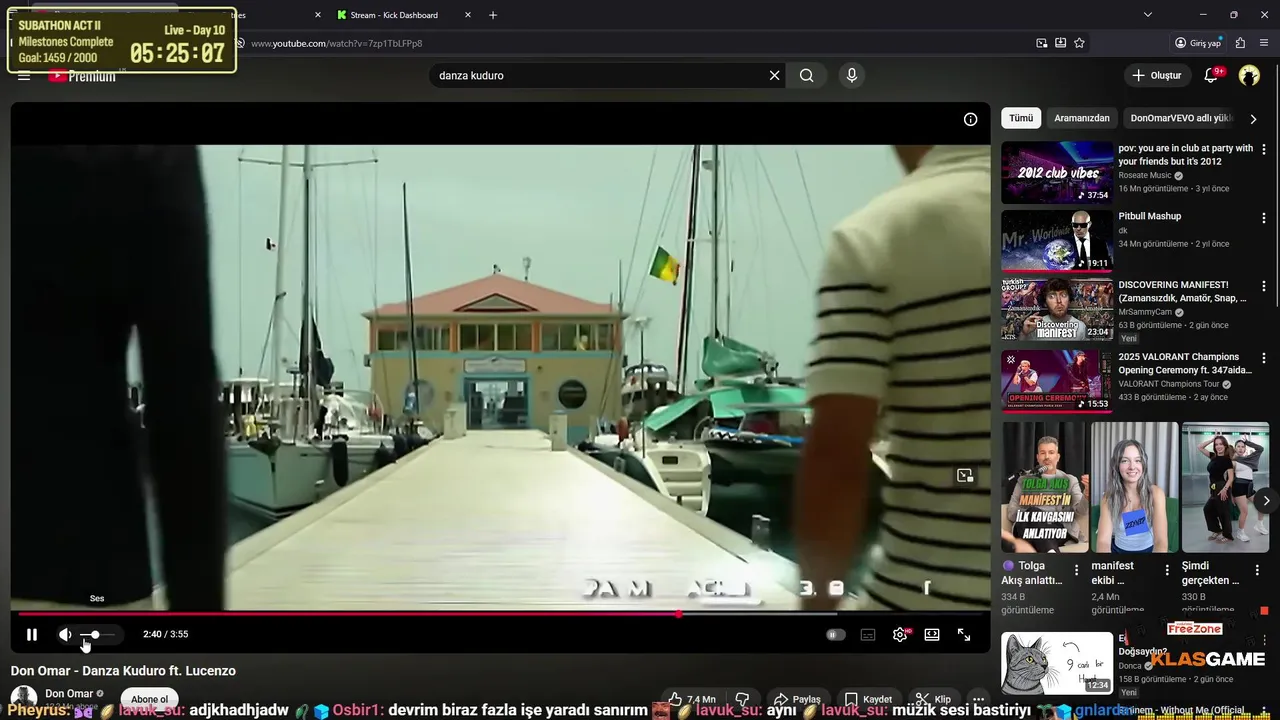Screen dimensions: 1280x720
Task: Open '2012 club vibes' video thumbnail
Action: [1057, 172]
